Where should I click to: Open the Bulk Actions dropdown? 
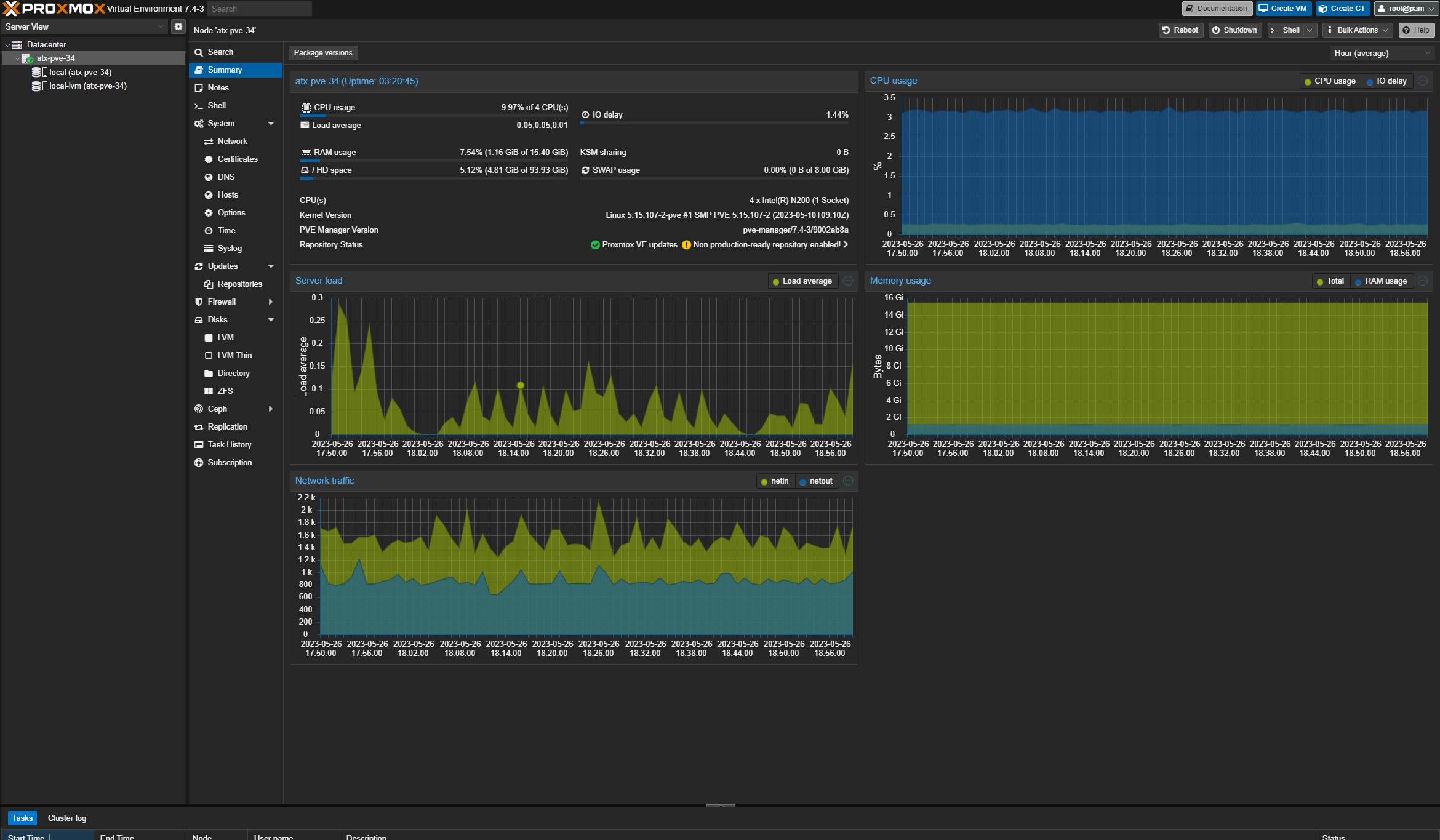(x=1356, y=30)
